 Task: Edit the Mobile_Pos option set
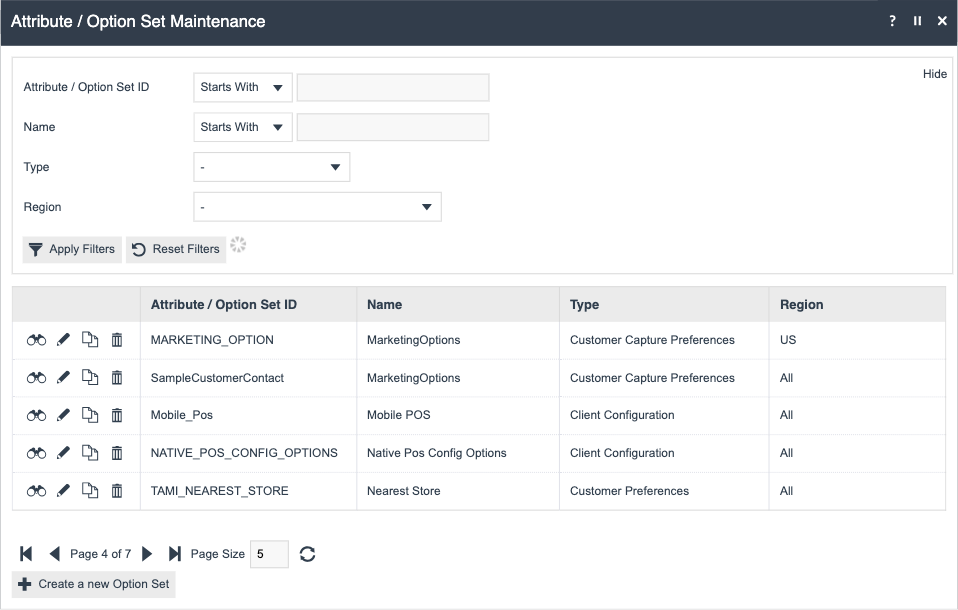click(x=63, y=415)
